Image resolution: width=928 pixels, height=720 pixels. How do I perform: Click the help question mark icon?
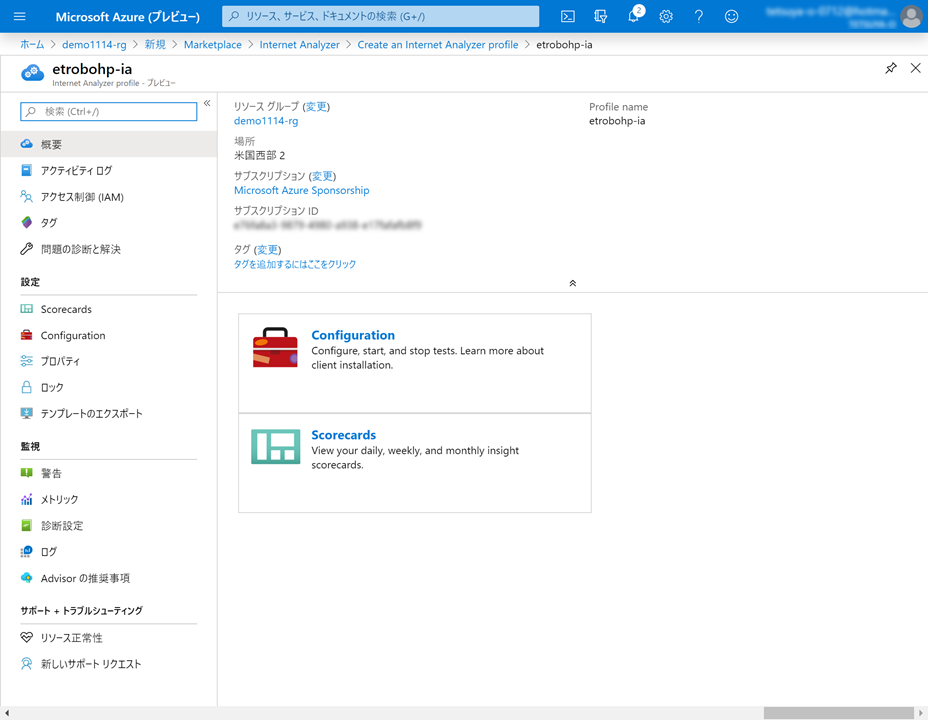click(698, 16)
